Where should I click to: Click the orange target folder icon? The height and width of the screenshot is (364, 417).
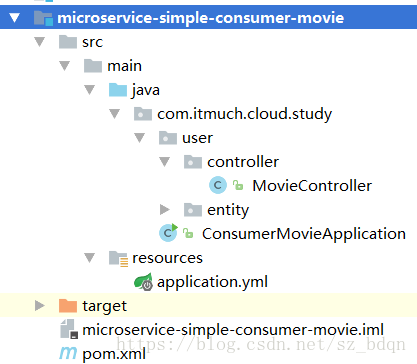(x=68, y=306)
